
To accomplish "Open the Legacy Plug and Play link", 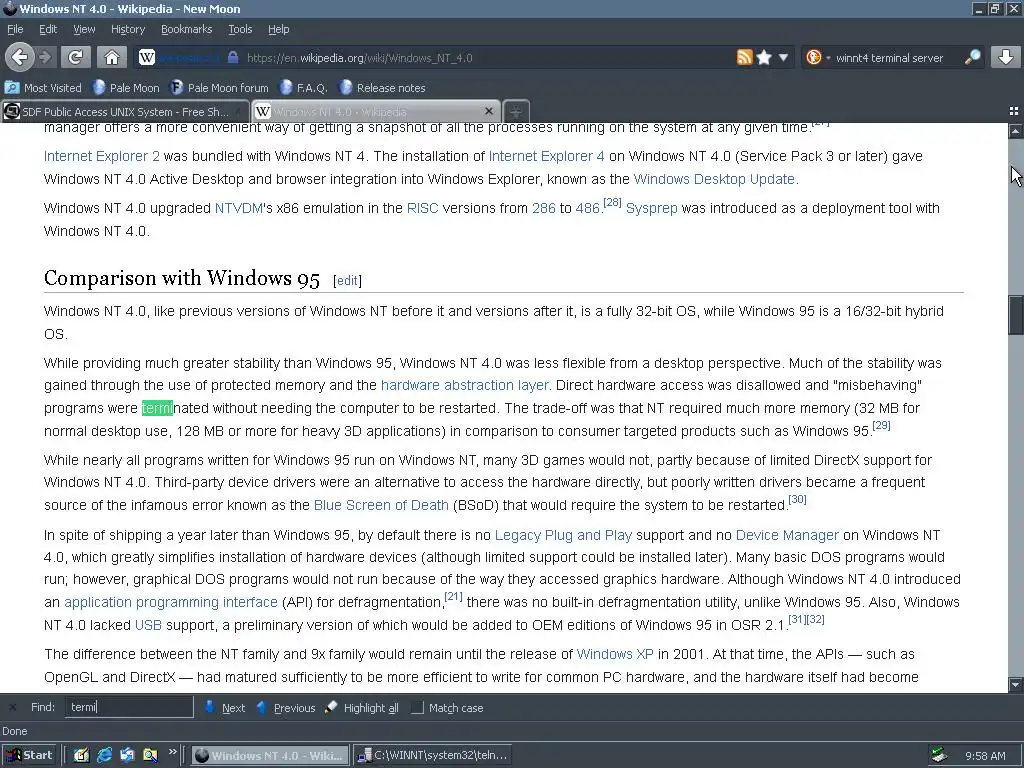I will coord(563,536).
